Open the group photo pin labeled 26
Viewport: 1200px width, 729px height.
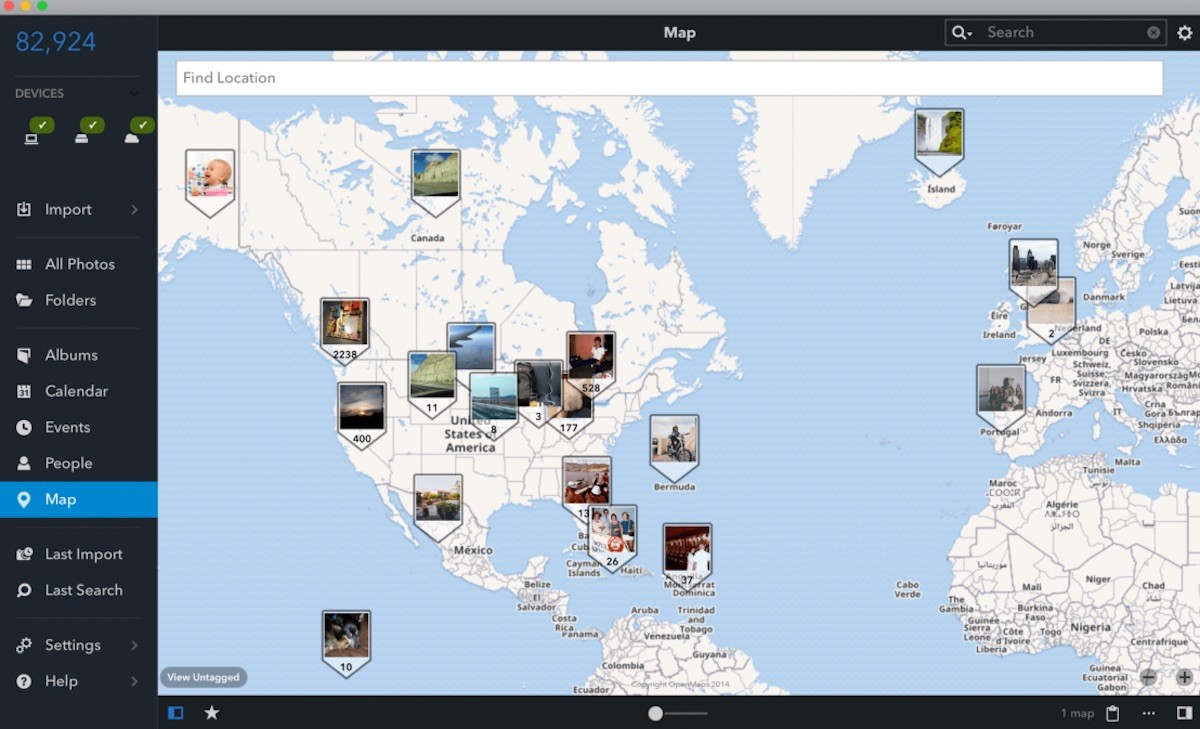pyautogui.click(x=613, y=538)
